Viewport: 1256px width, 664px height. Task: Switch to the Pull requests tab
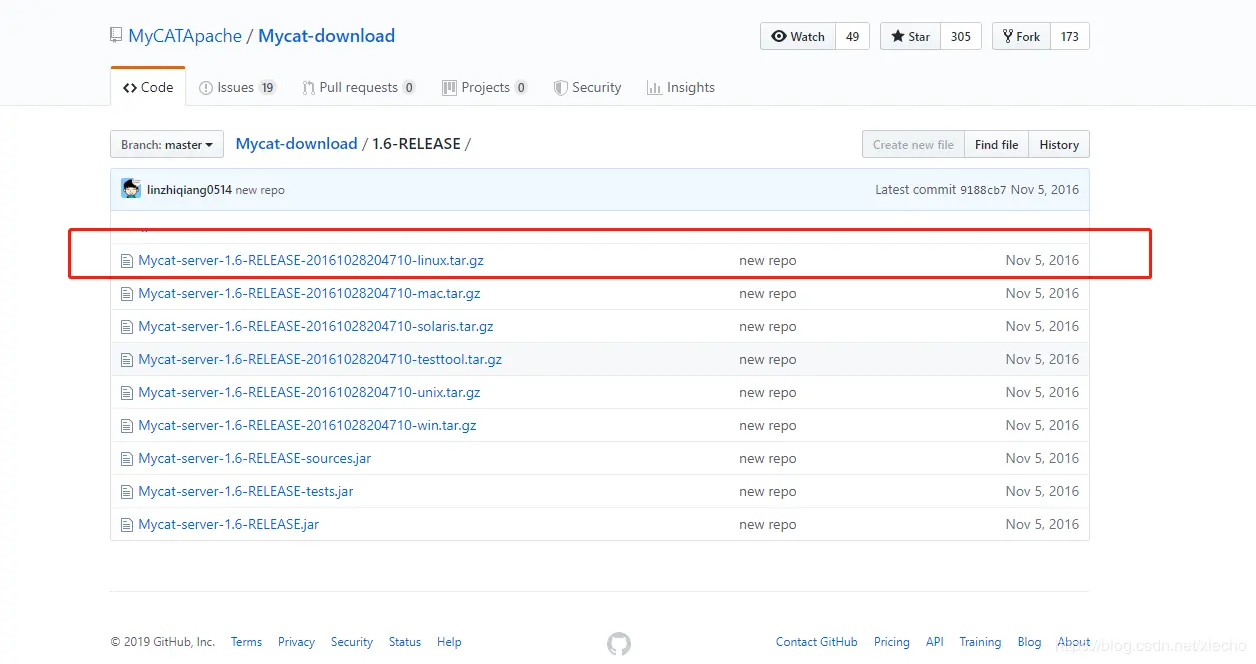(358, 88)
